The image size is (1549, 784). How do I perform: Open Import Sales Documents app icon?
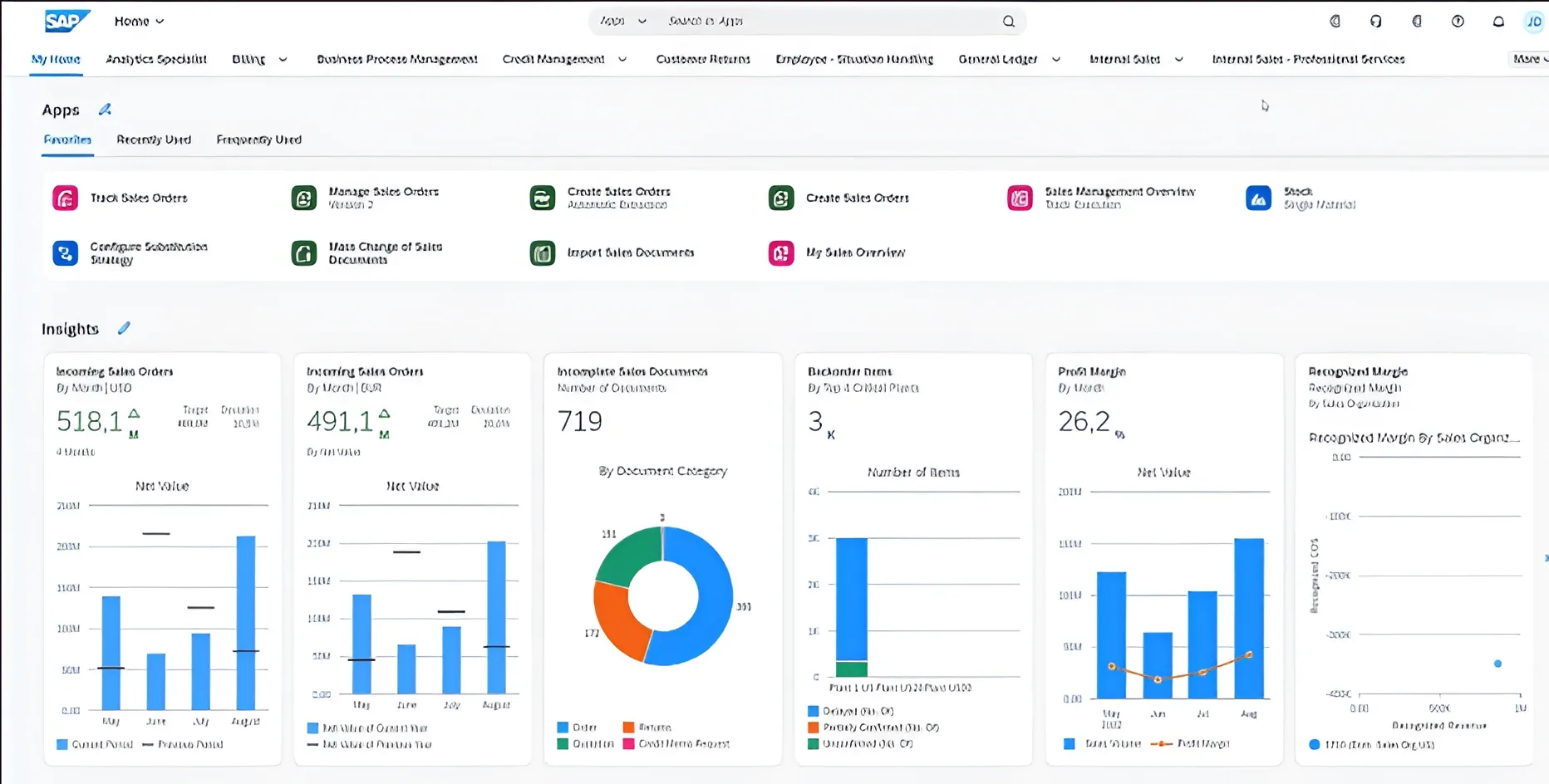(x=542, y=253)
